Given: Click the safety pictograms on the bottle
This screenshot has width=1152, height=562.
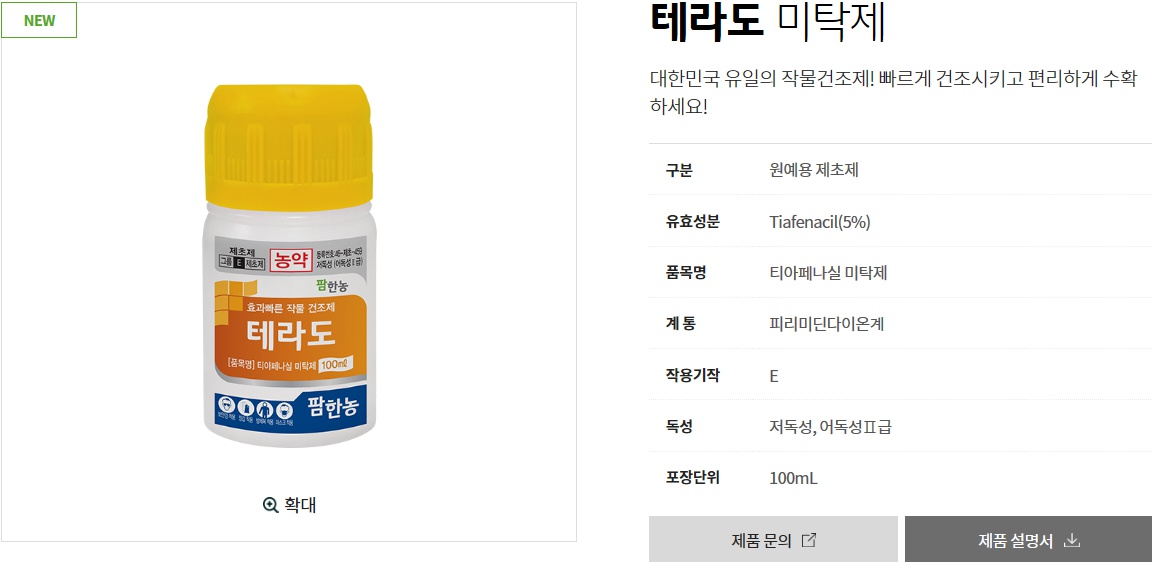Looking at the screenshot, I should click(x=254, y=411).
